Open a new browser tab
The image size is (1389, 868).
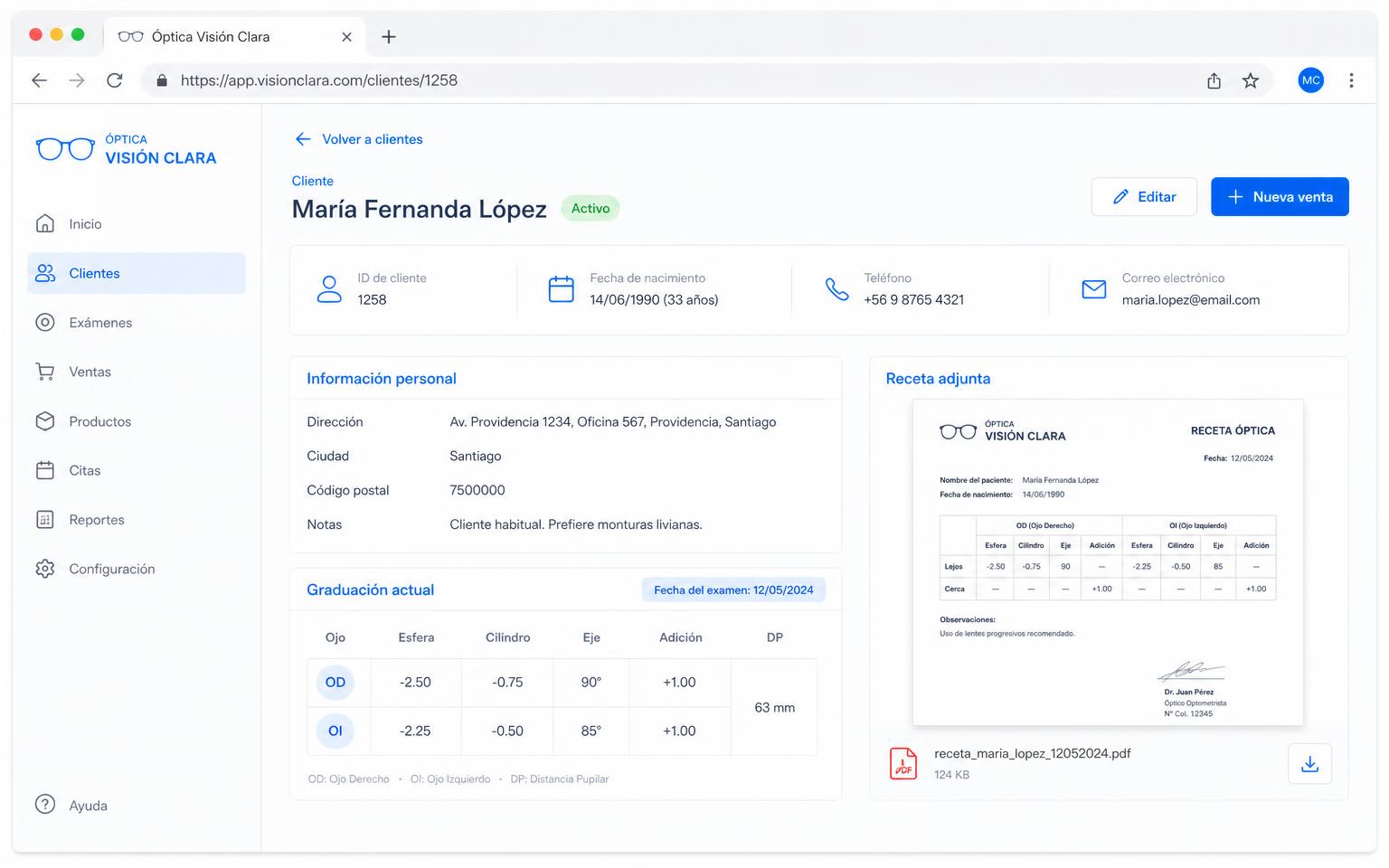coord(389,37)
